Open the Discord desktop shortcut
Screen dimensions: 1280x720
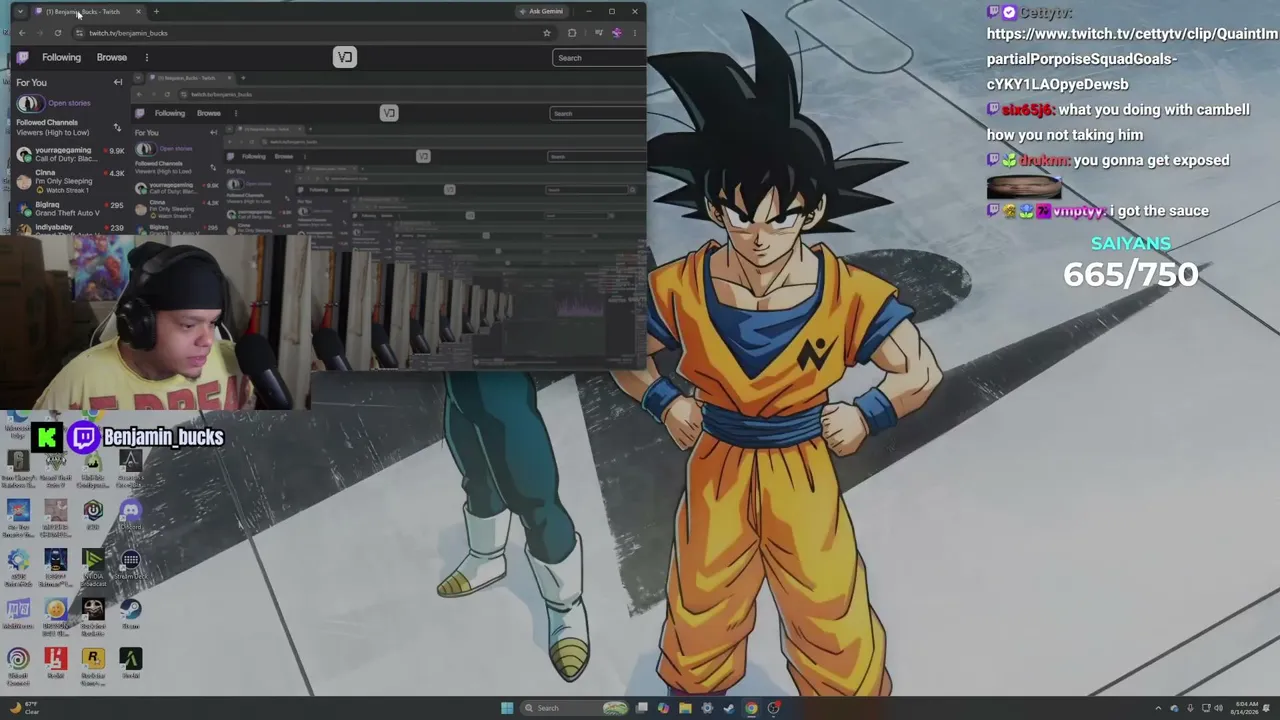coord(130,515)
